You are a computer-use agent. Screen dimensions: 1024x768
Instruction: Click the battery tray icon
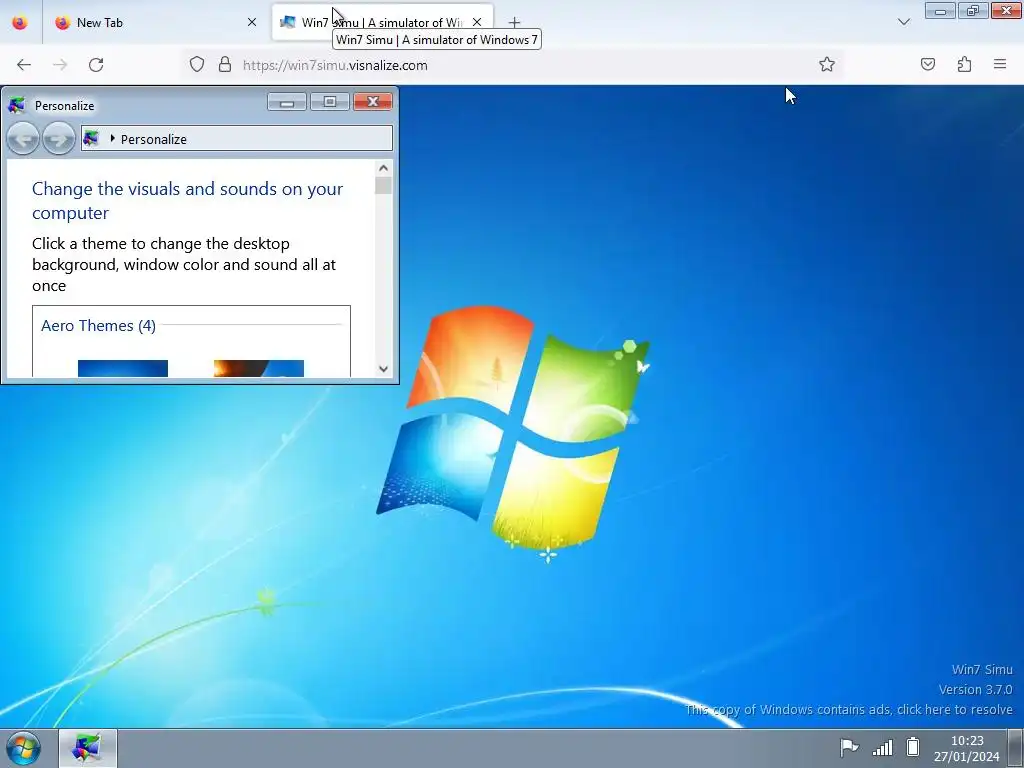click(x=913, y=746)
